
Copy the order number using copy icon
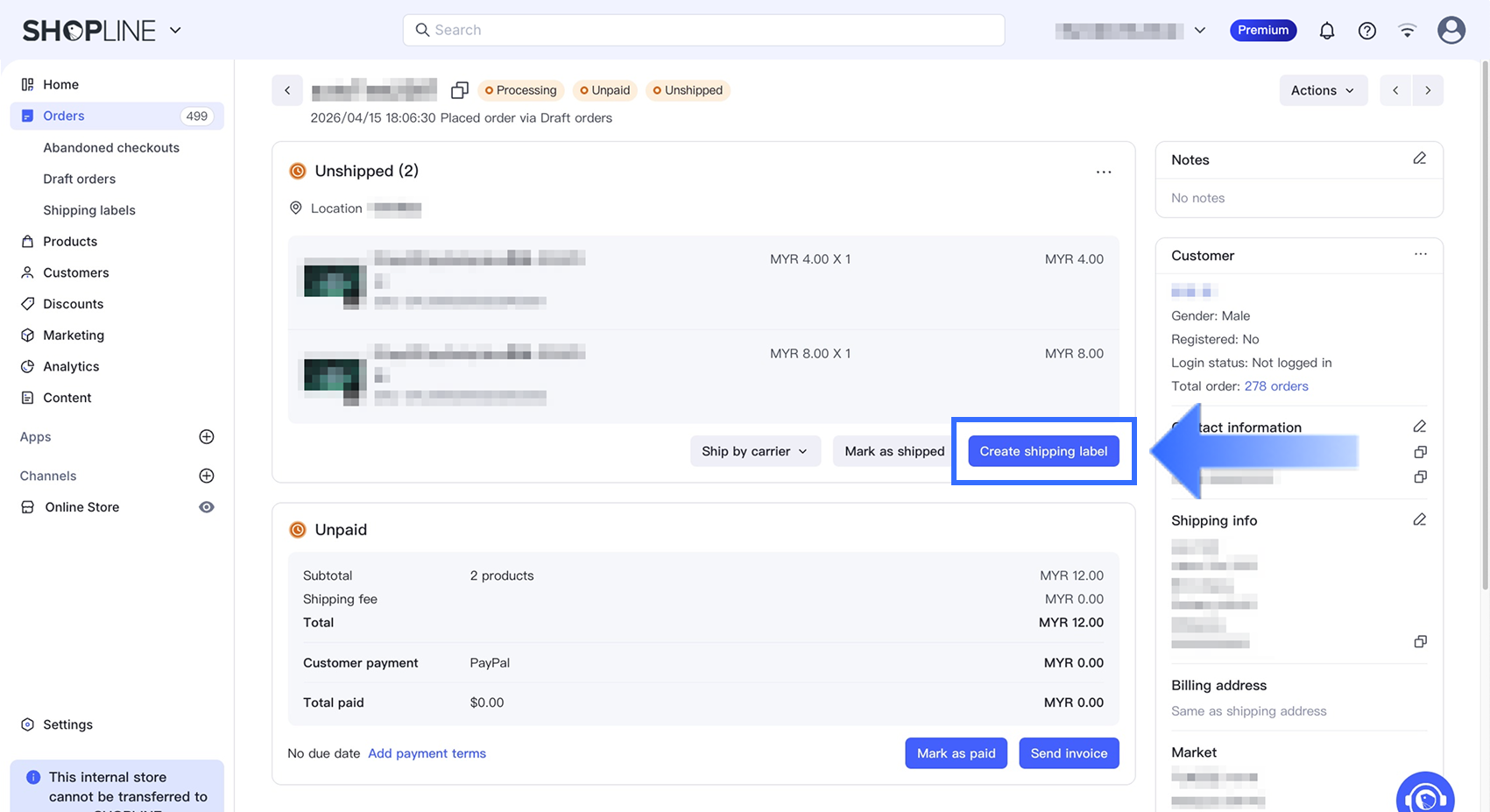click(459, 90)
